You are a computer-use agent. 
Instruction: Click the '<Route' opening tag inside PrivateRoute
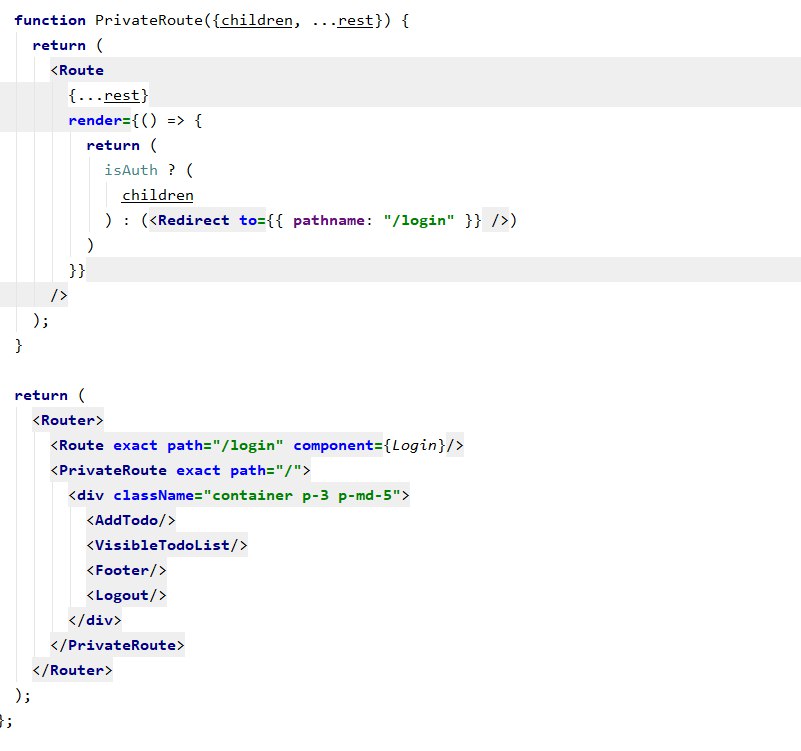pyautogui.click(x=77, y=71)
